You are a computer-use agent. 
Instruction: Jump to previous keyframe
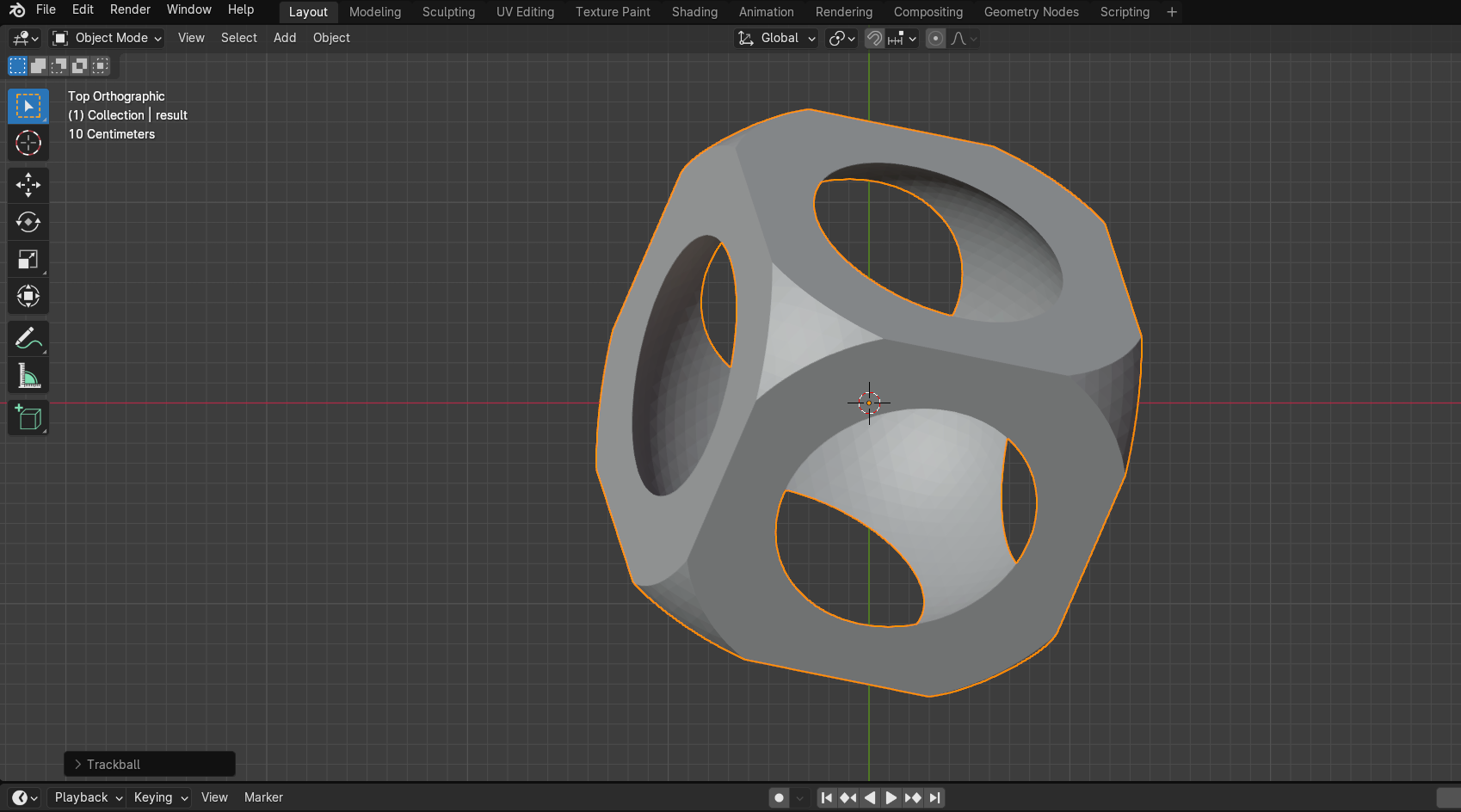click(848, 797)
